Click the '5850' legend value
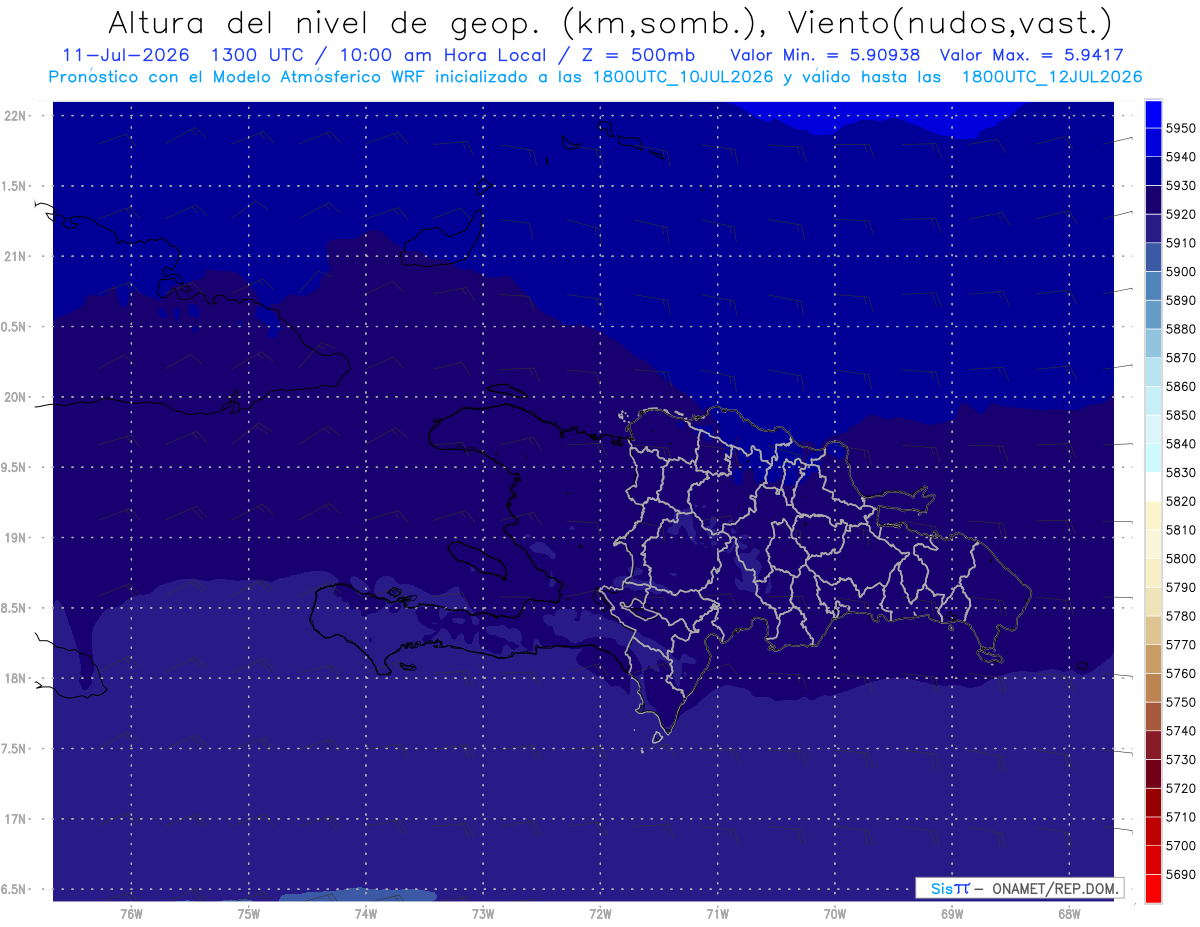 (1181, 415)
